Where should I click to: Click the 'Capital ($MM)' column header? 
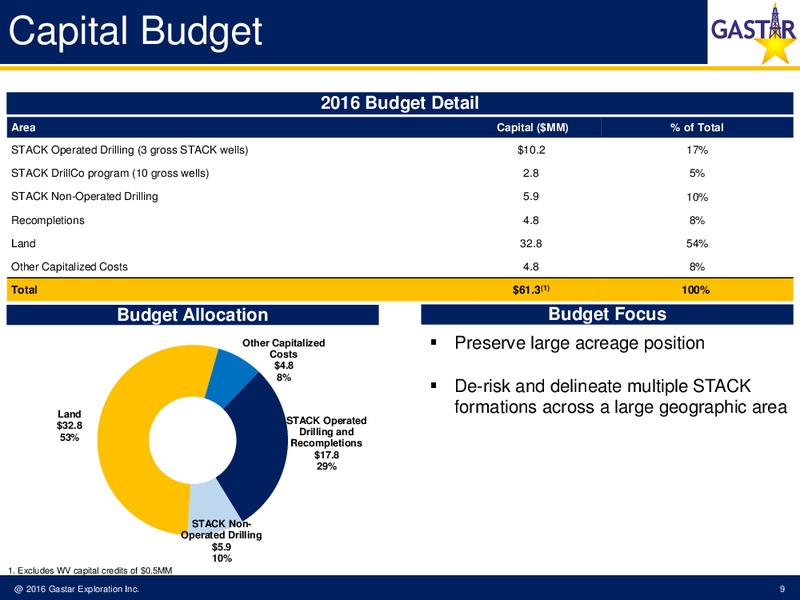(x=532, y=128)
